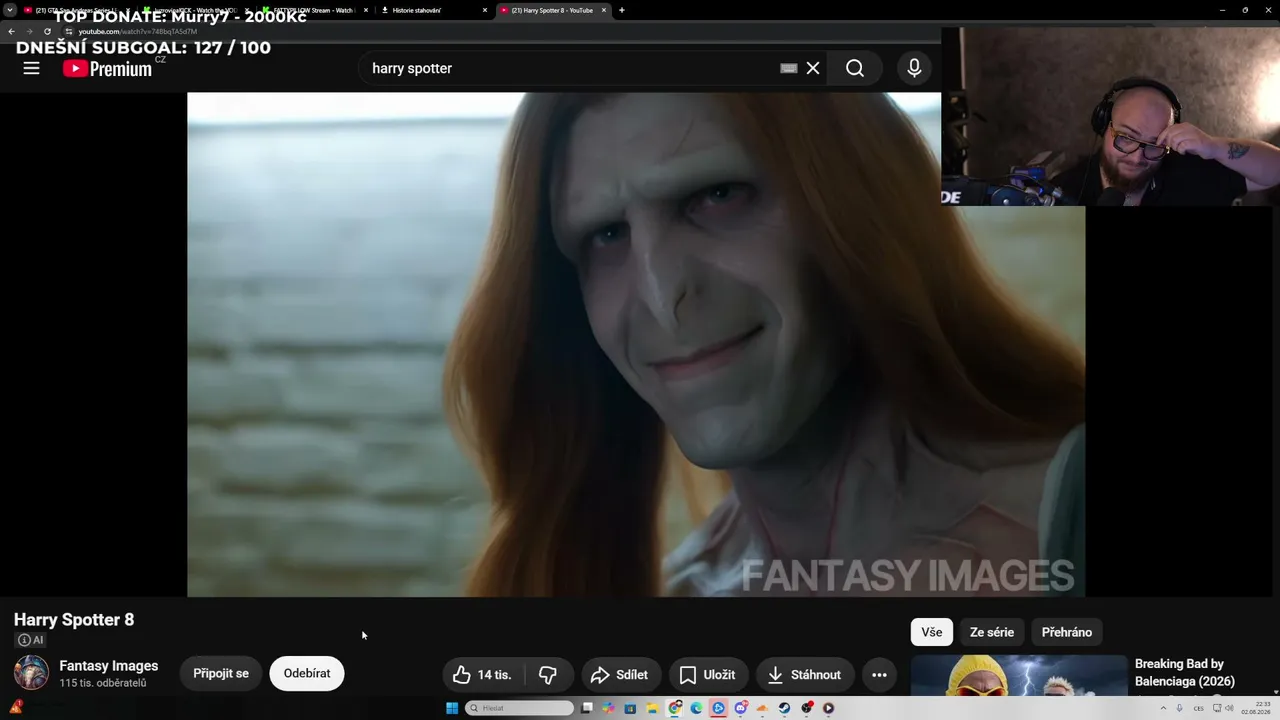This screenshot has width=1280, height=720.
Task: Open the YouTube hamburger guide menu
Action: click(x=31, y=68)
